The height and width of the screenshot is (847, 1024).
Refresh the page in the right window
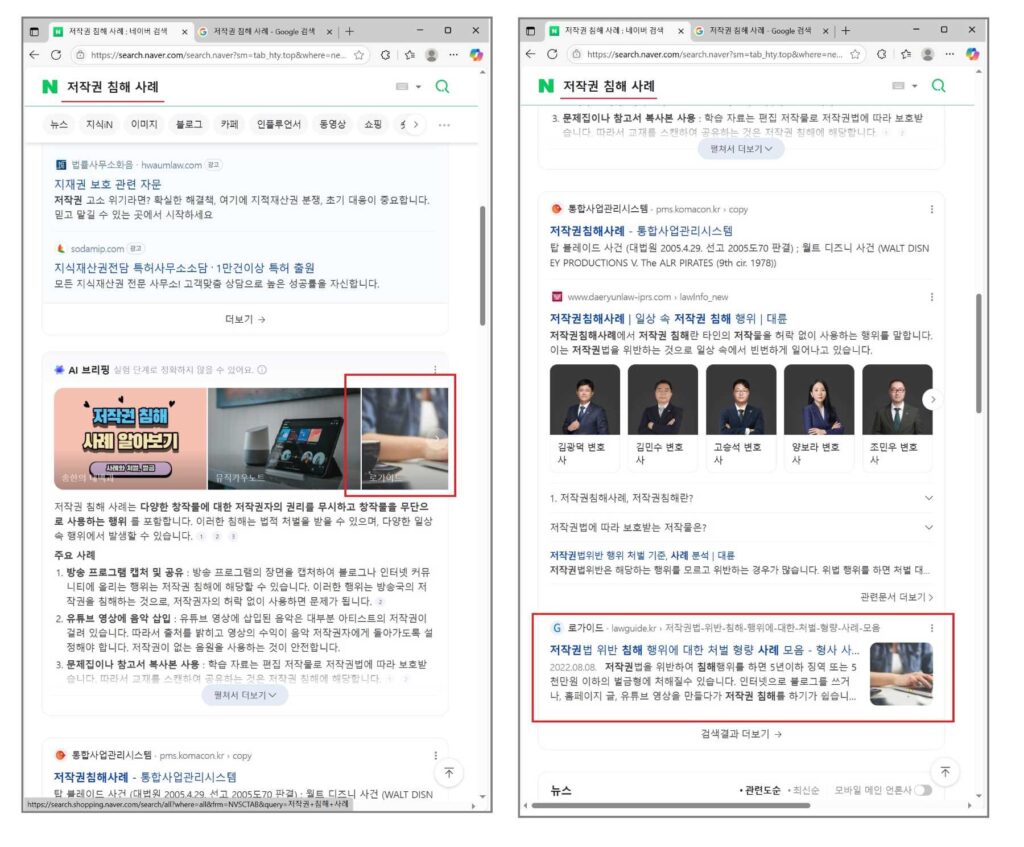(x=552, y=54)
